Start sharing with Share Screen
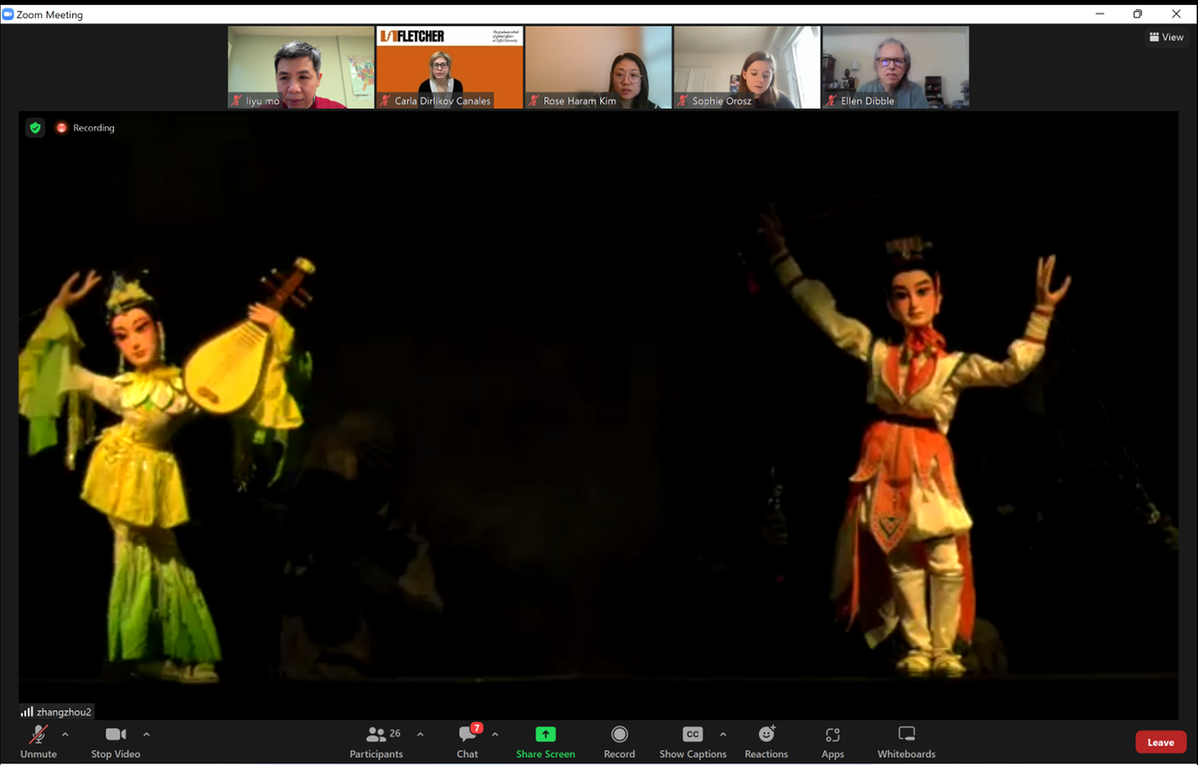Screen dimensions: 1198x765 (x=546, y=741)
